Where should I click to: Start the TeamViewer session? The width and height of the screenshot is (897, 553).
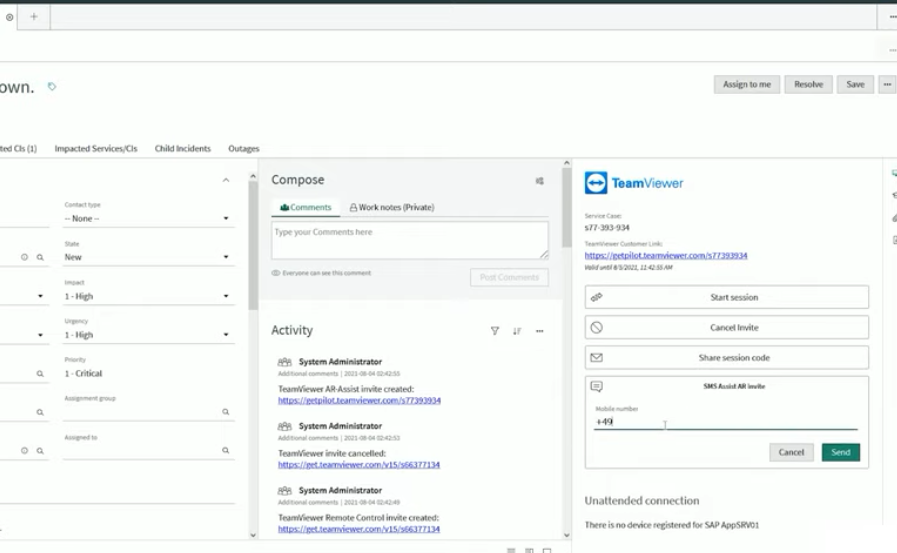727,297
